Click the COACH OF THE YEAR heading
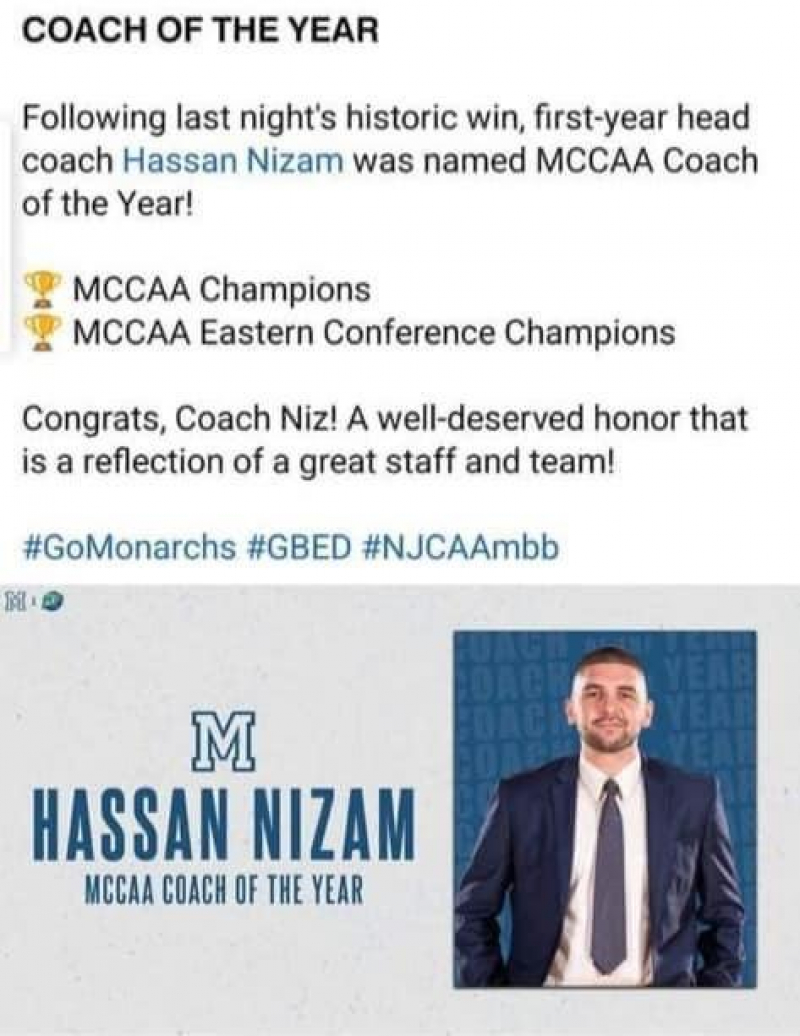The image size is (800, 1036). [x=201, y=30]
